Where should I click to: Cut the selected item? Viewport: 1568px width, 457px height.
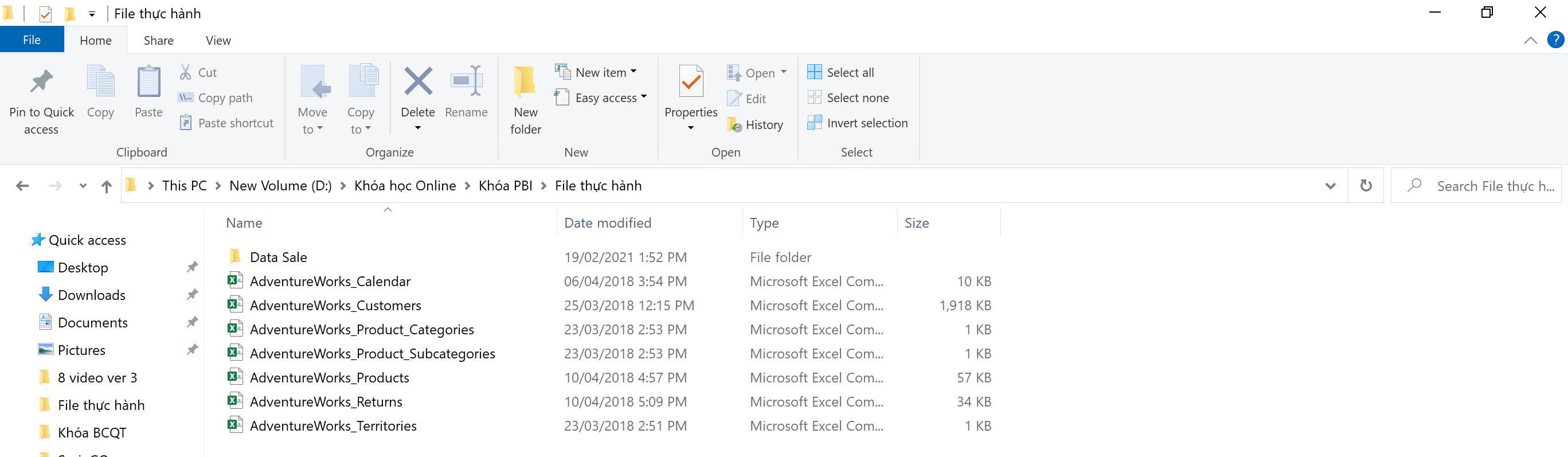[x=198, y=72]
